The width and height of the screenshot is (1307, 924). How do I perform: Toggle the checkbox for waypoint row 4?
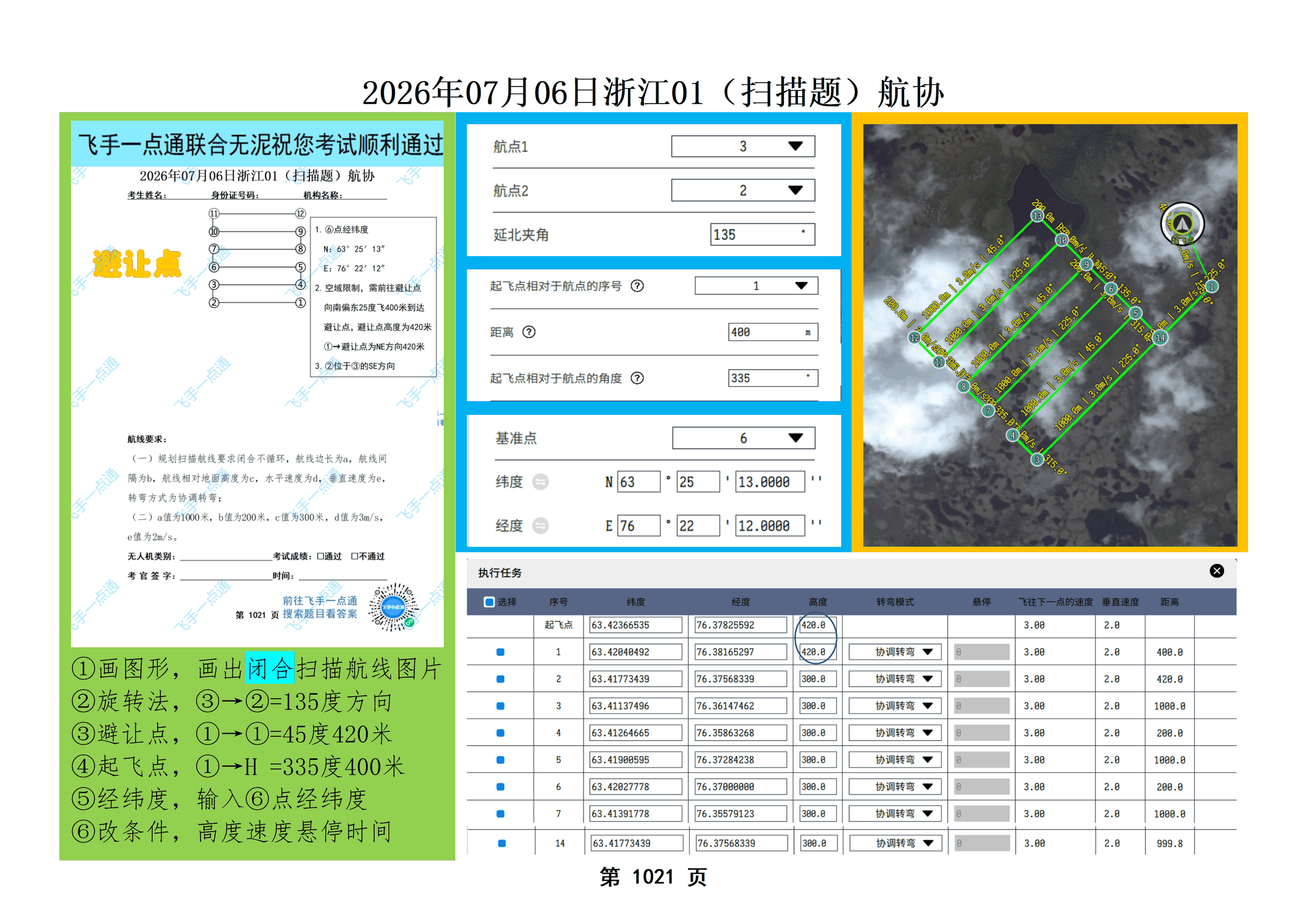point(500,733)
